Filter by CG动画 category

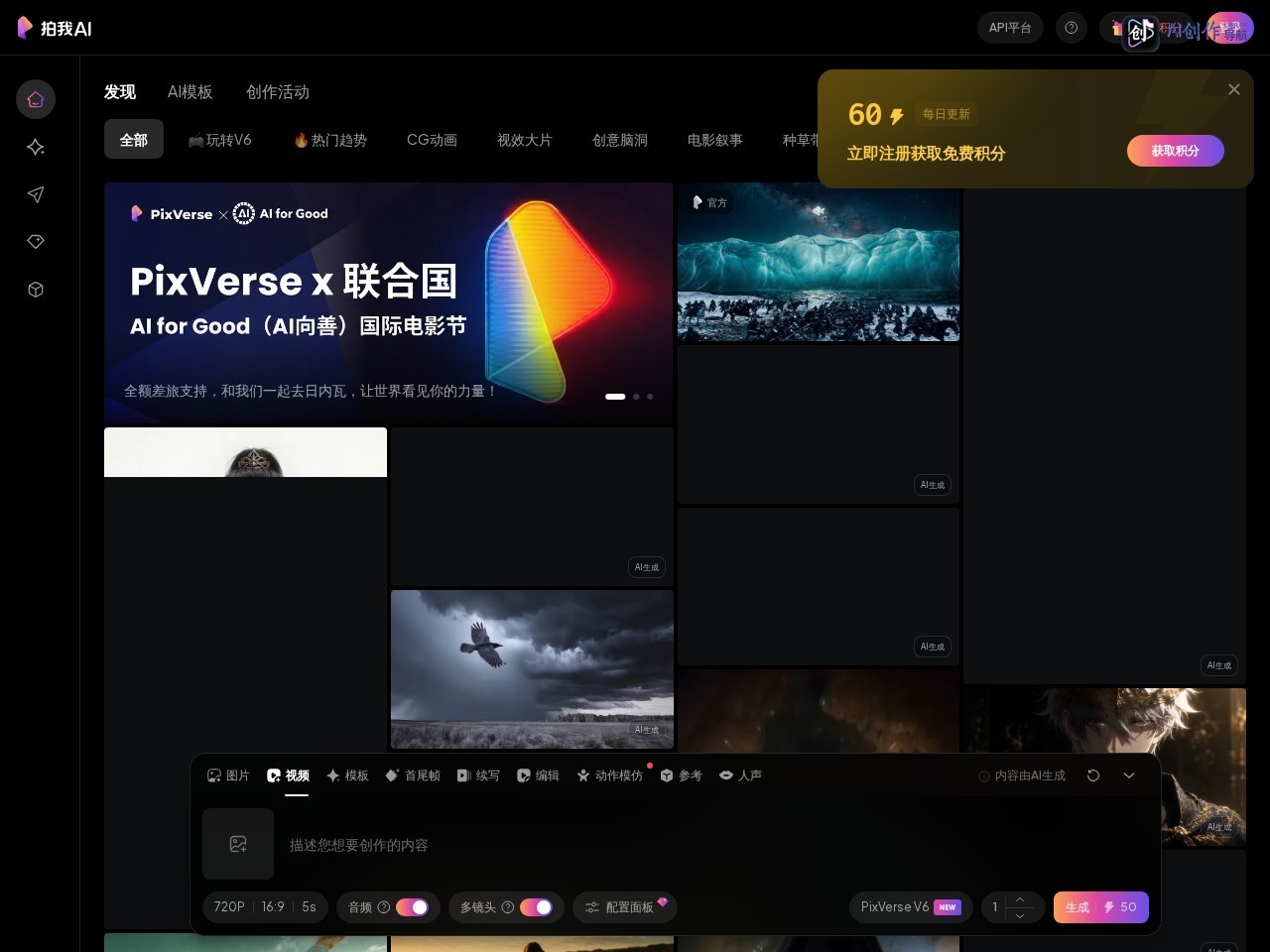(x=432, y=140)
